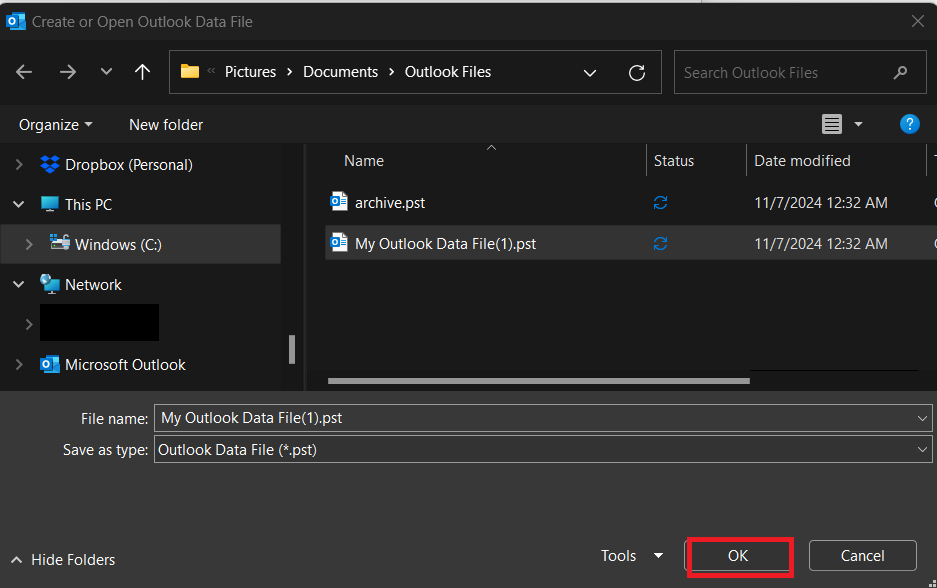
Task: Sort files by Date modified column
Action: coord(803,161)
